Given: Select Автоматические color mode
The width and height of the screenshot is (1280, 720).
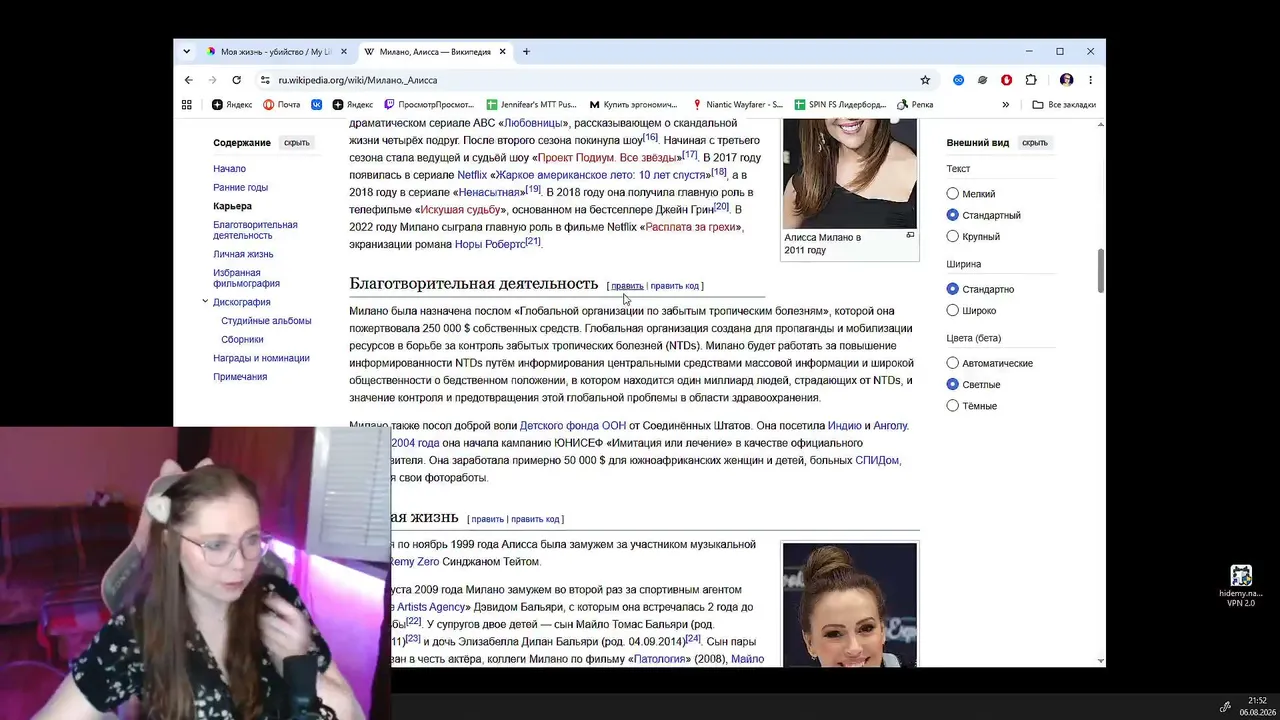Looking at the screenshot, I should tap(952, 363).
